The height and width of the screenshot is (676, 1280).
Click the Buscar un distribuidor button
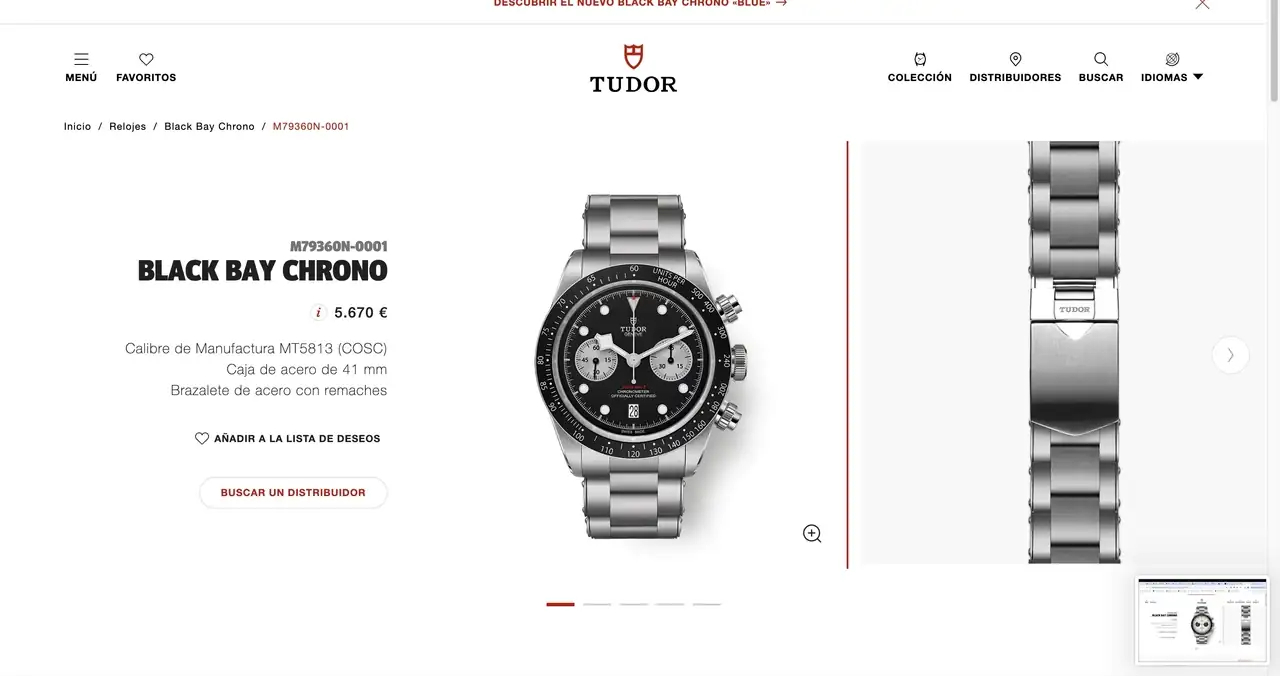[293, 493]
